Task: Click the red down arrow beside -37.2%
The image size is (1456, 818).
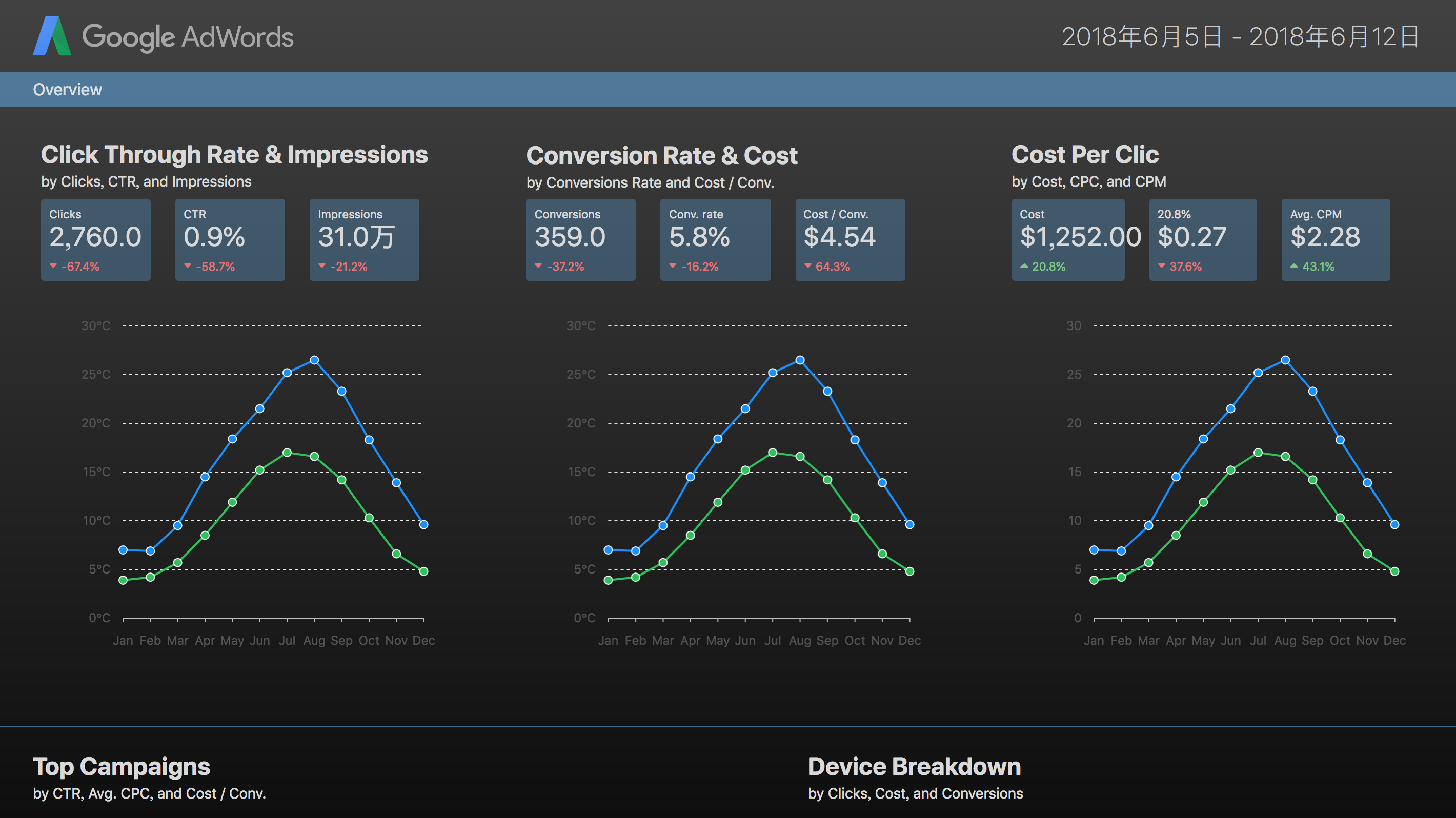Action: tap(539, 266)
